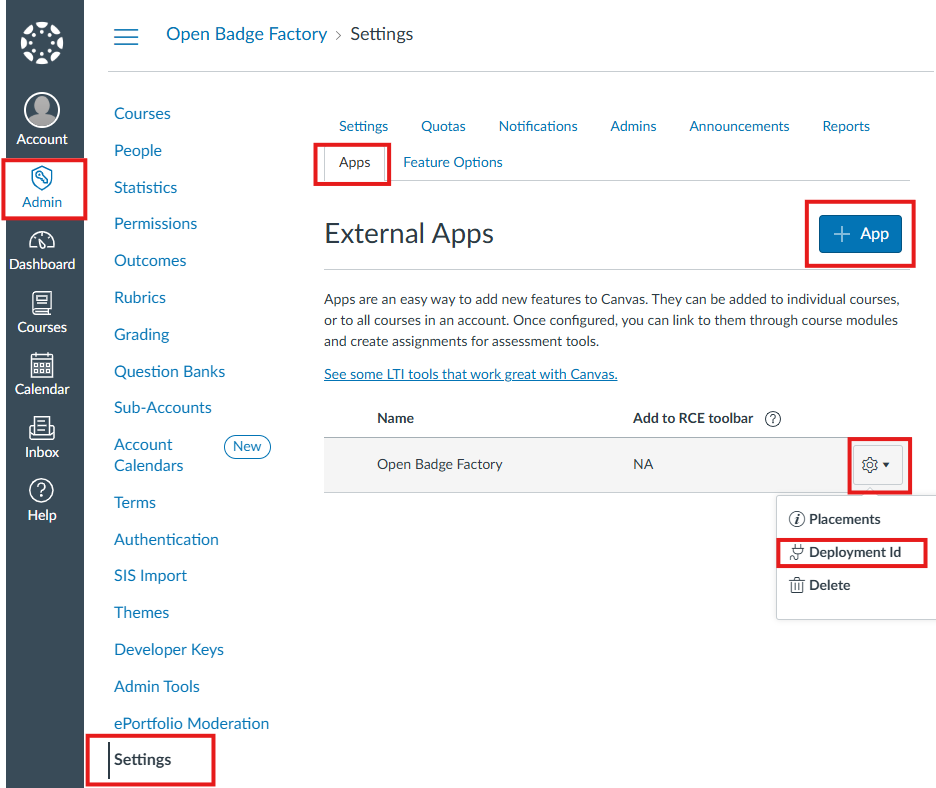Toggle the hamburger navigation menu

click(126, 36)
